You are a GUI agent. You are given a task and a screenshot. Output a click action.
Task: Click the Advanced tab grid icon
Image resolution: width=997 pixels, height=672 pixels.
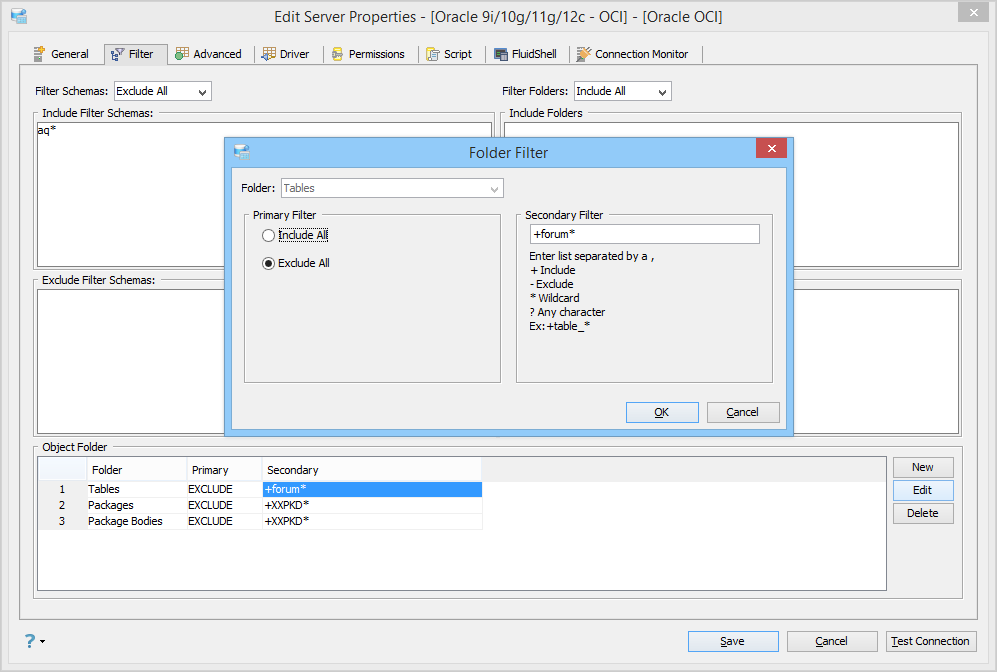pyautogui.click(x=182, y=54)
